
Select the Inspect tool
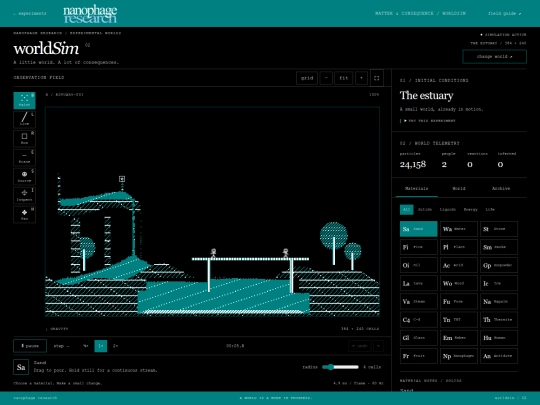tap(24, 195)
